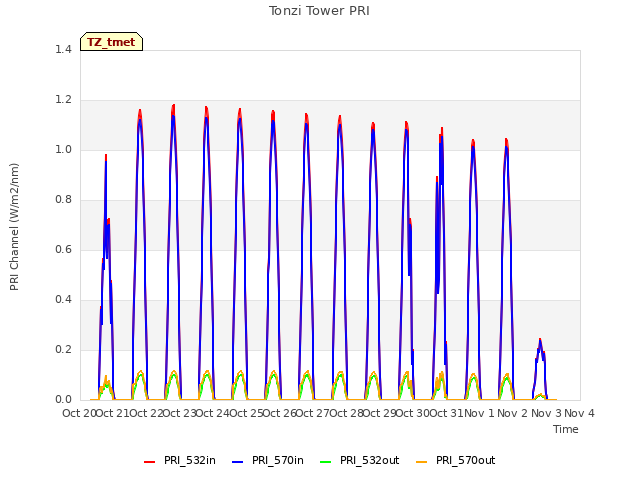Click the red PRI_532in legend swatch
Image resolution: width=640 pixels, height=480 pixels.
[150, 462]
